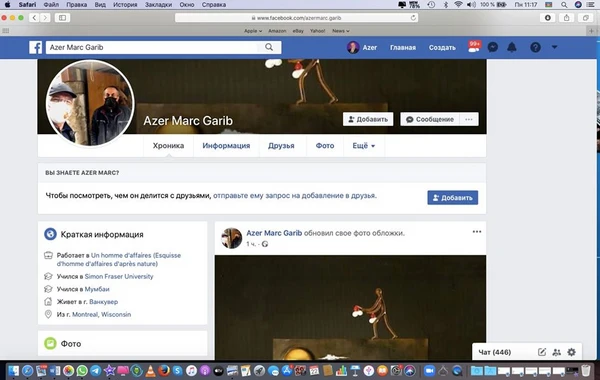Viewport: 600px width, 380px height.
Task: Open the Вид menu
Action: (x=100, y=5)
